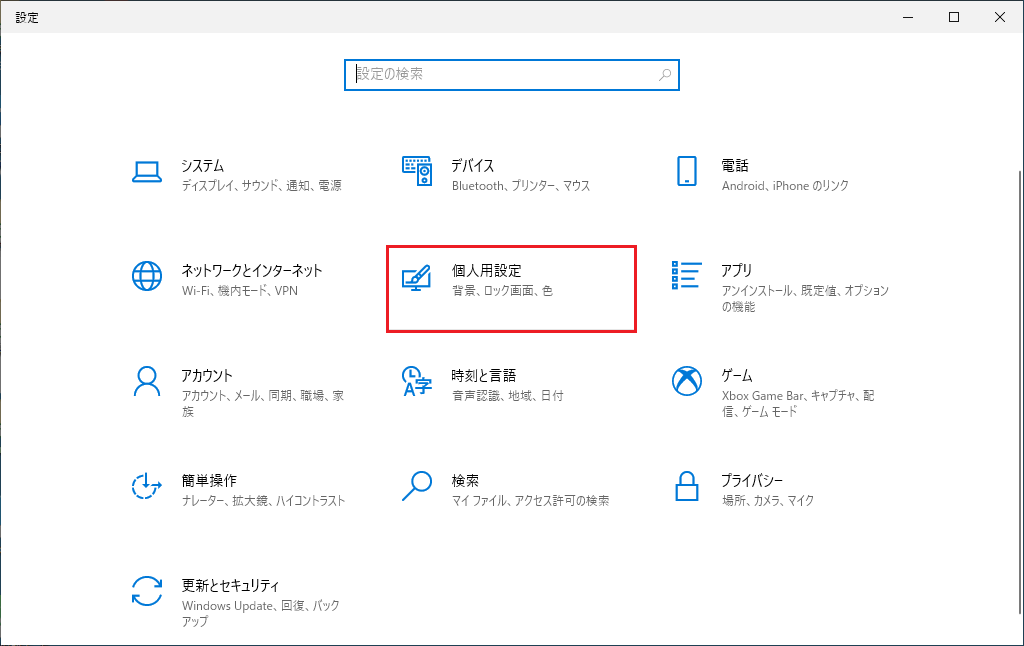Open the 時刻と言語 clock icon
The image size is (1024, 646).
(x=416, y=381)
